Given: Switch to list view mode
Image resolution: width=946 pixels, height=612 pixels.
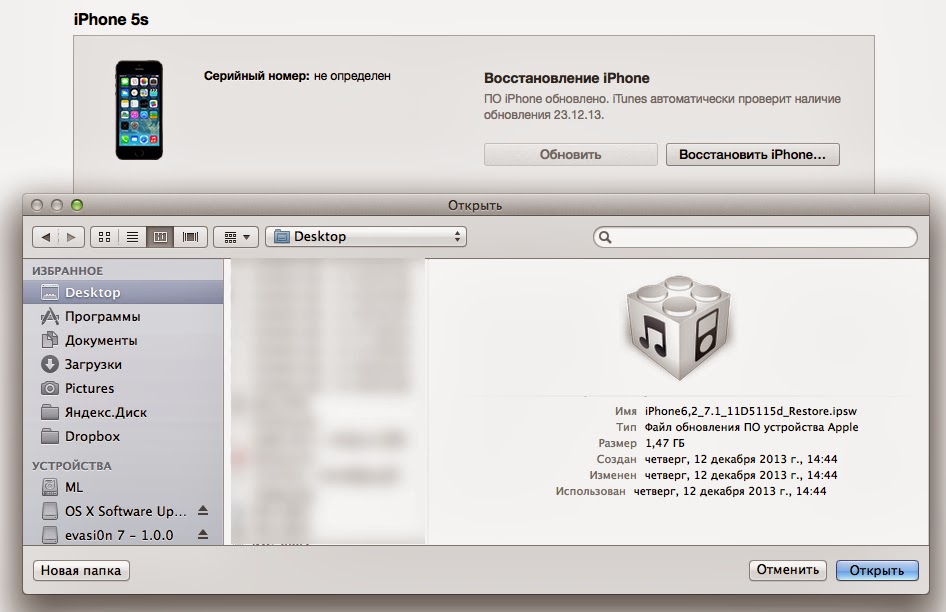Looking at the screenshot, I should pos(130,236).
